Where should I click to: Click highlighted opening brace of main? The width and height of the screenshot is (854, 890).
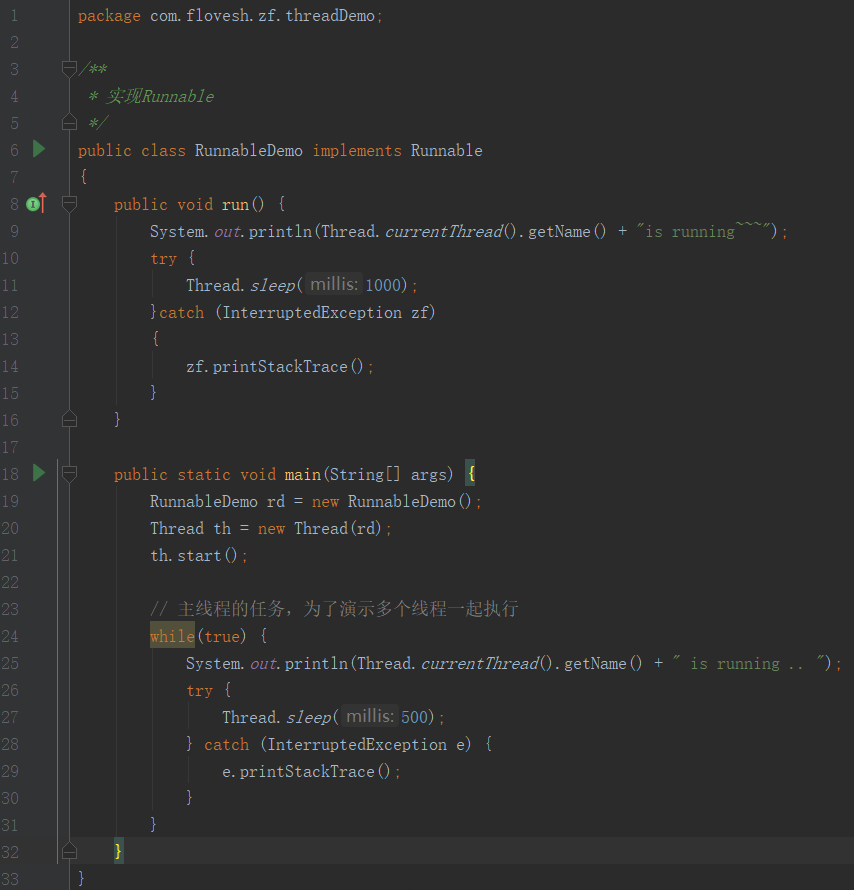470,473
